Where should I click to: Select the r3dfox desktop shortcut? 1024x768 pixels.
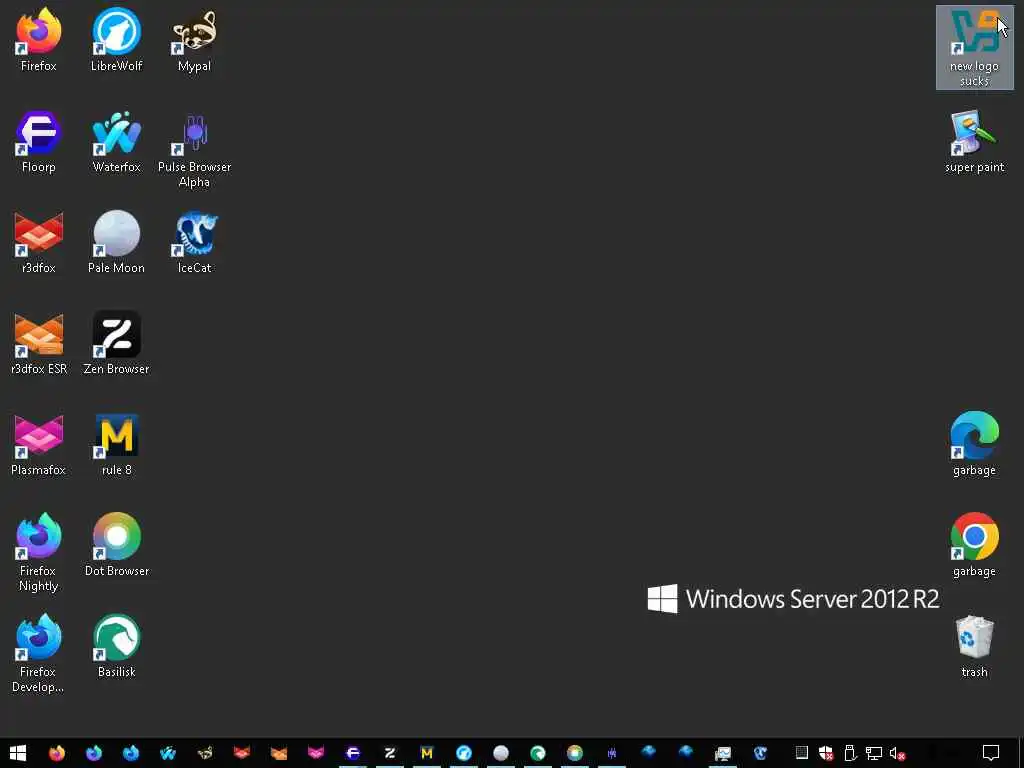[x=39, y=242]
